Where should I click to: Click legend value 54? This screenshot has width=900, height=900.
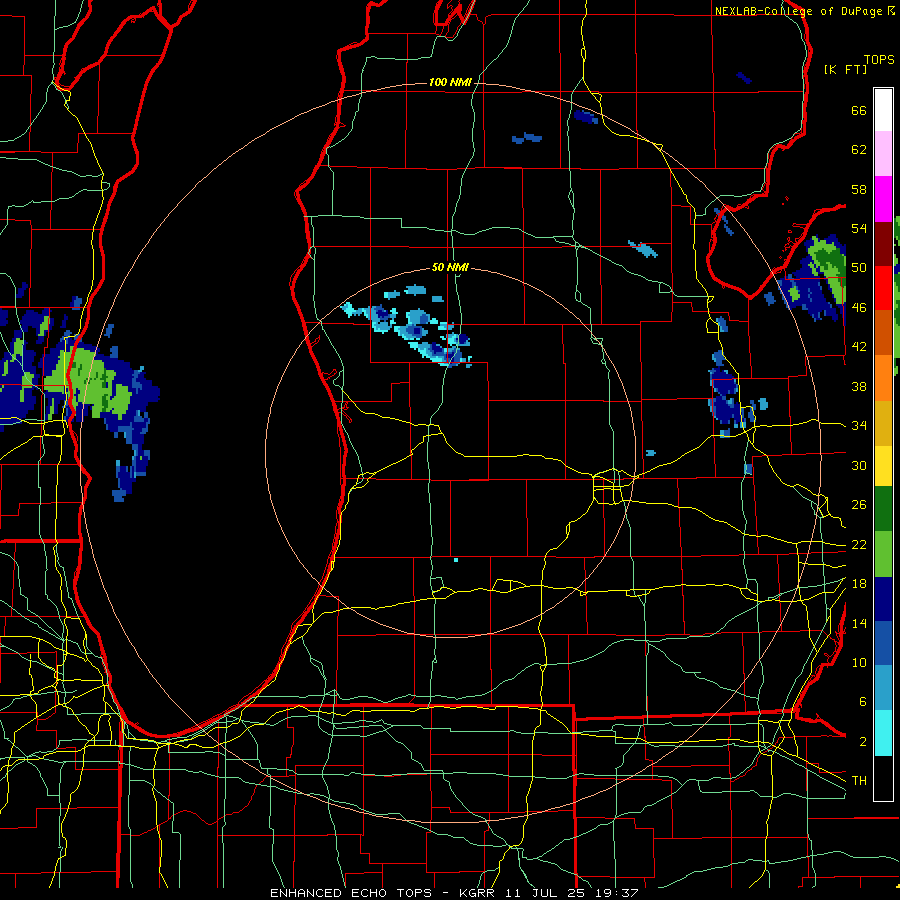click(x=859, y=228)
